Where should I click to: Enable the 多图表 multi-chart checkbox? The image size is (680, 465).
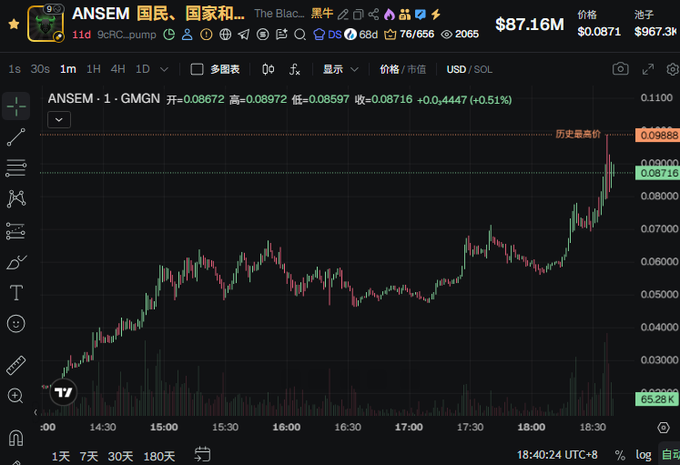point(197,69)
